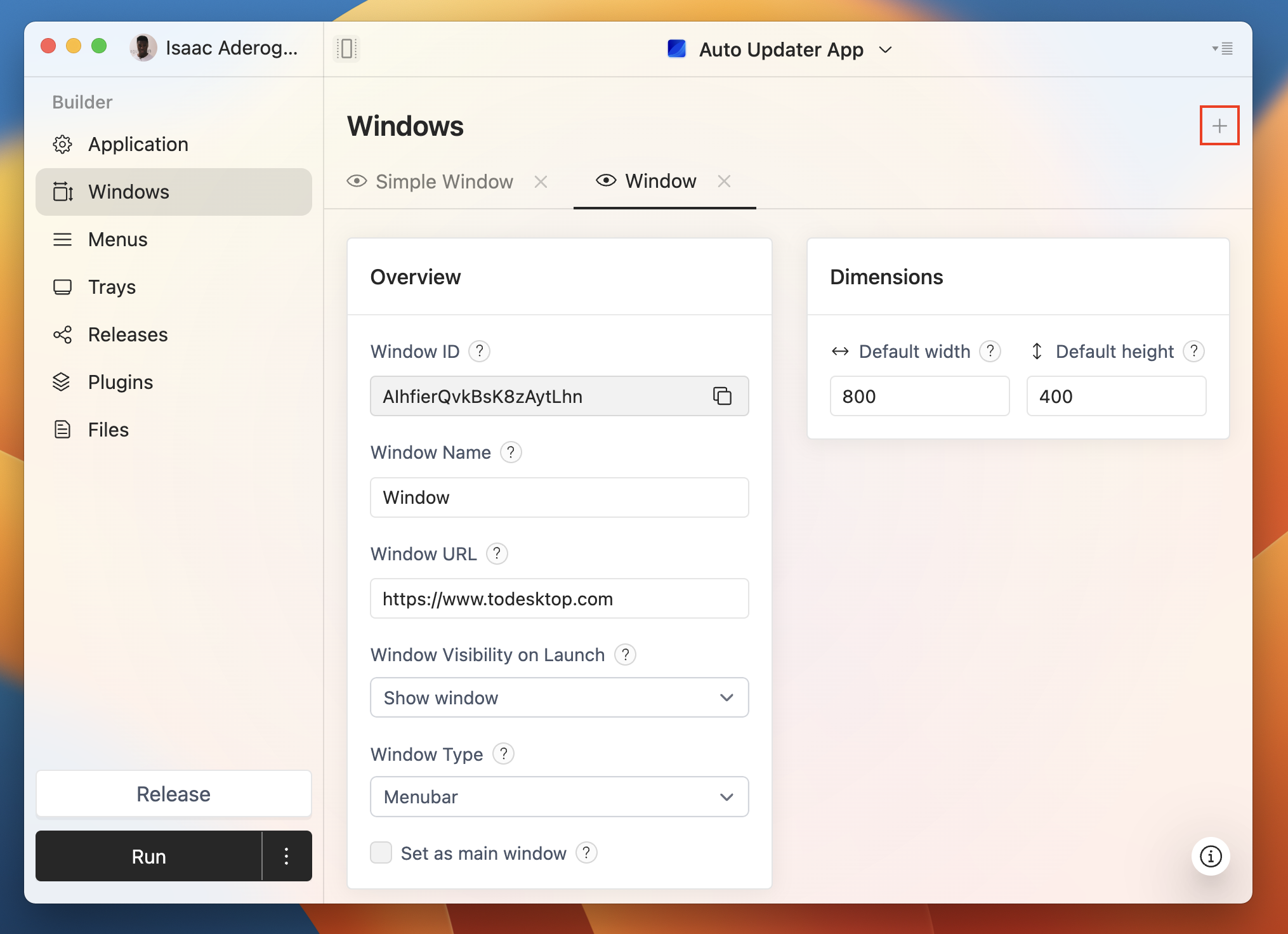Toggle visibility on the Simple Window tab
The width and height of the screenshot is (1288, 934).
(x=357, y=181)
